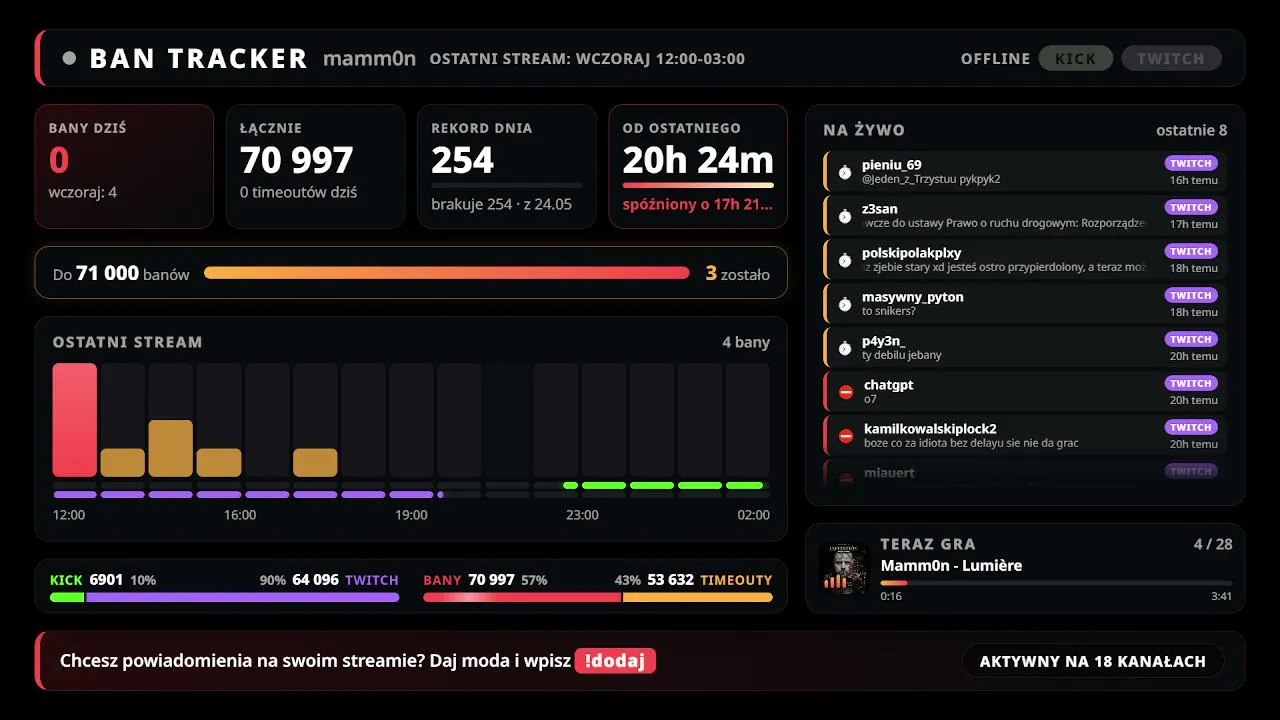Click the username mamm0n in header
Viewport: 1280px width, 720px height.
(x=369, y=58)
